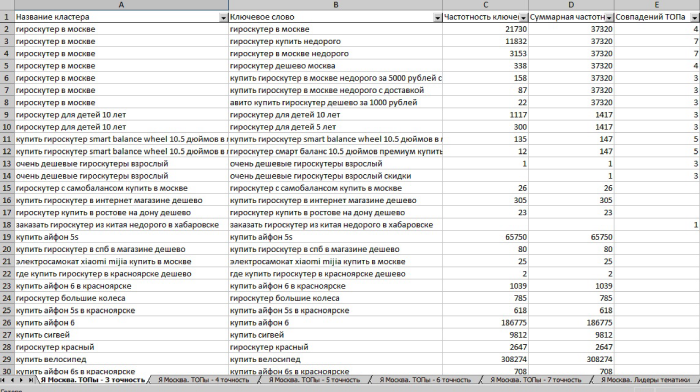Click frequency value 158
This screenshot has height=392, width=700.
click(x=485, y=78)
